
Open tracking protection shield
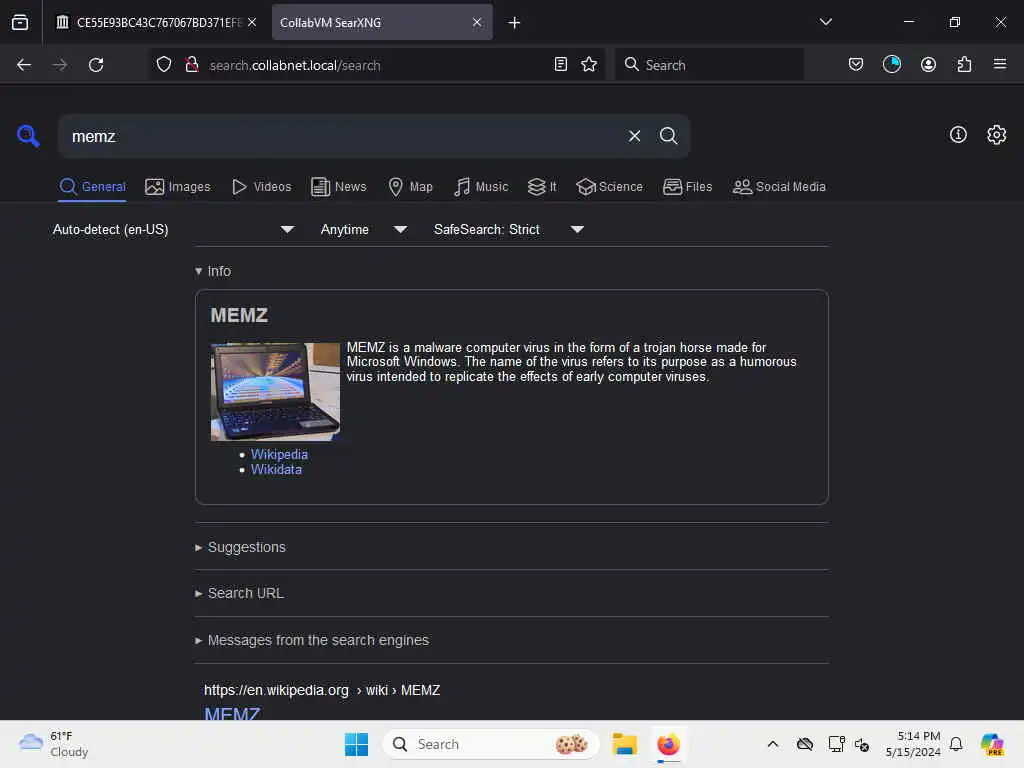164,65
